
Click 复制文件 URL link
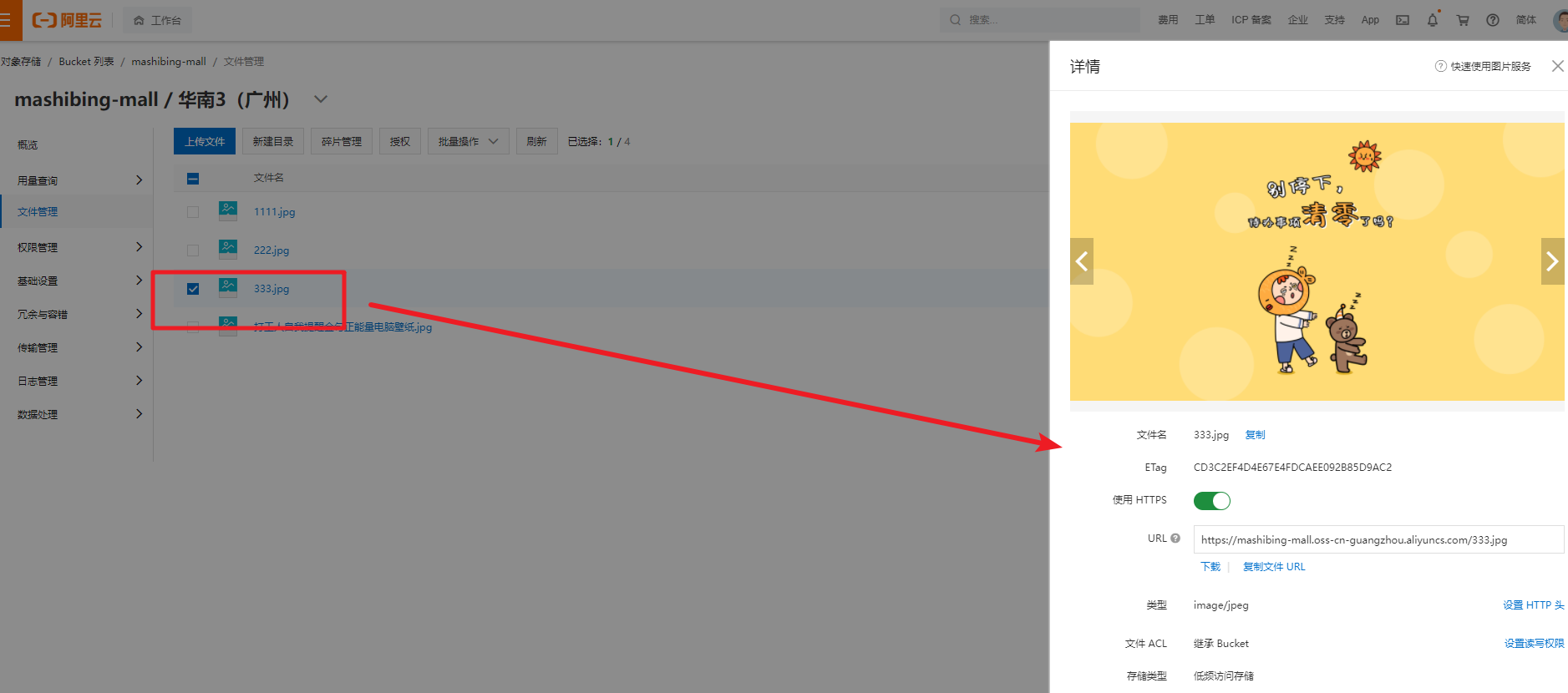1274,567
